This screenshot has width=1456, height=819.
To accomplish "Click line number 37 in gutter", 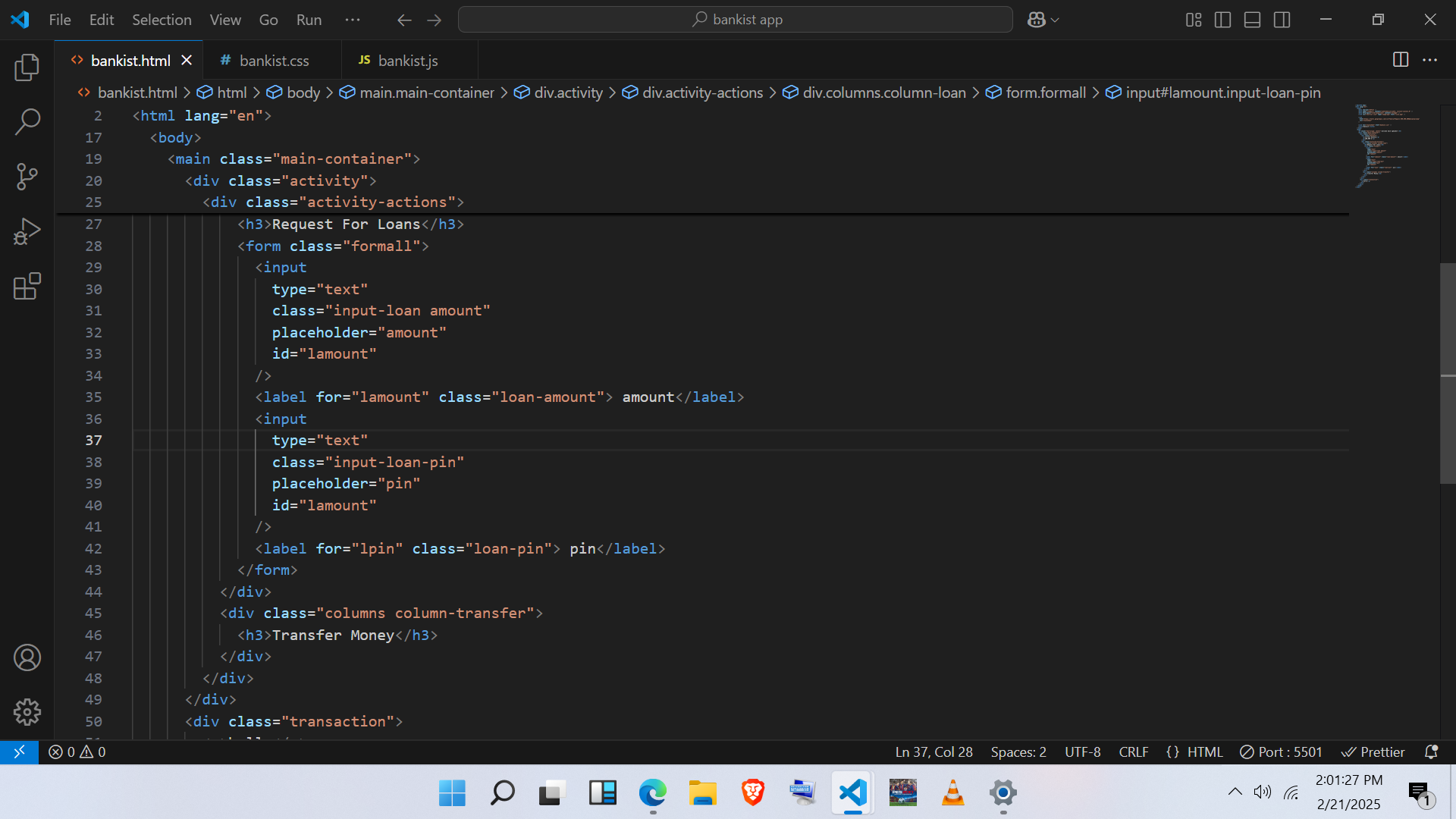I will tap(93, 440).
